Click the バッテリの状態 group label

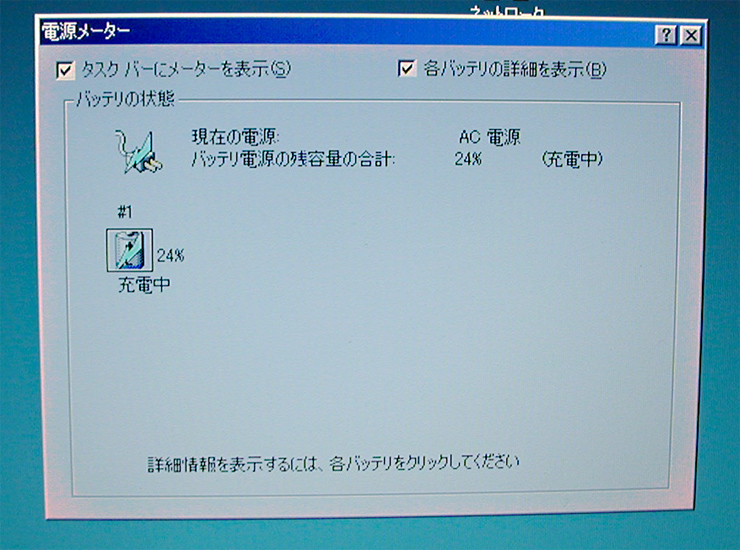click(126, 99)
